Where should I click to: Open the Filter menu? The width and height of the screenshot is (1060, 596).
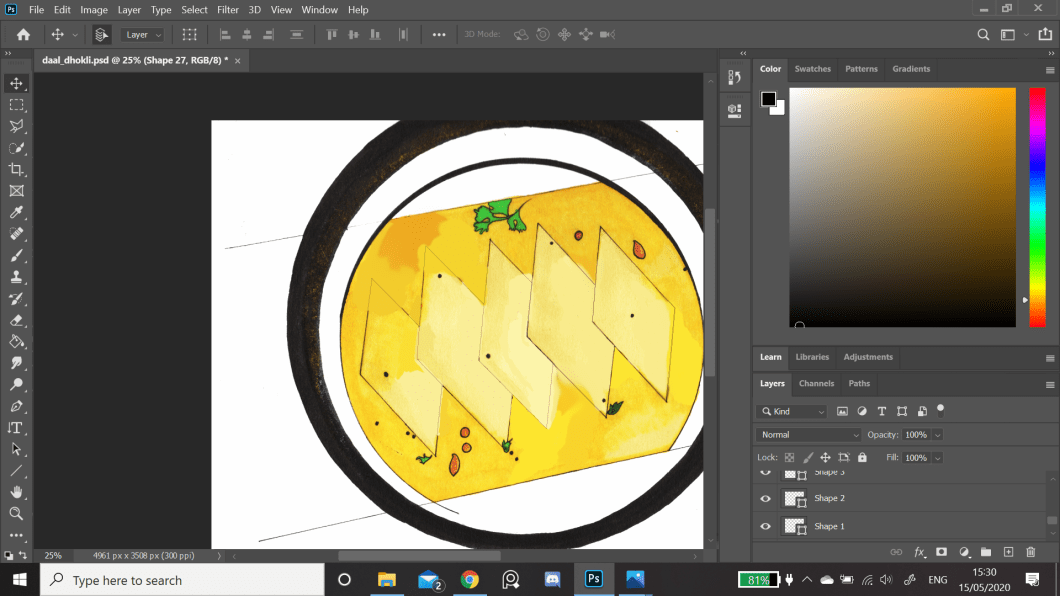pos(228,10)
